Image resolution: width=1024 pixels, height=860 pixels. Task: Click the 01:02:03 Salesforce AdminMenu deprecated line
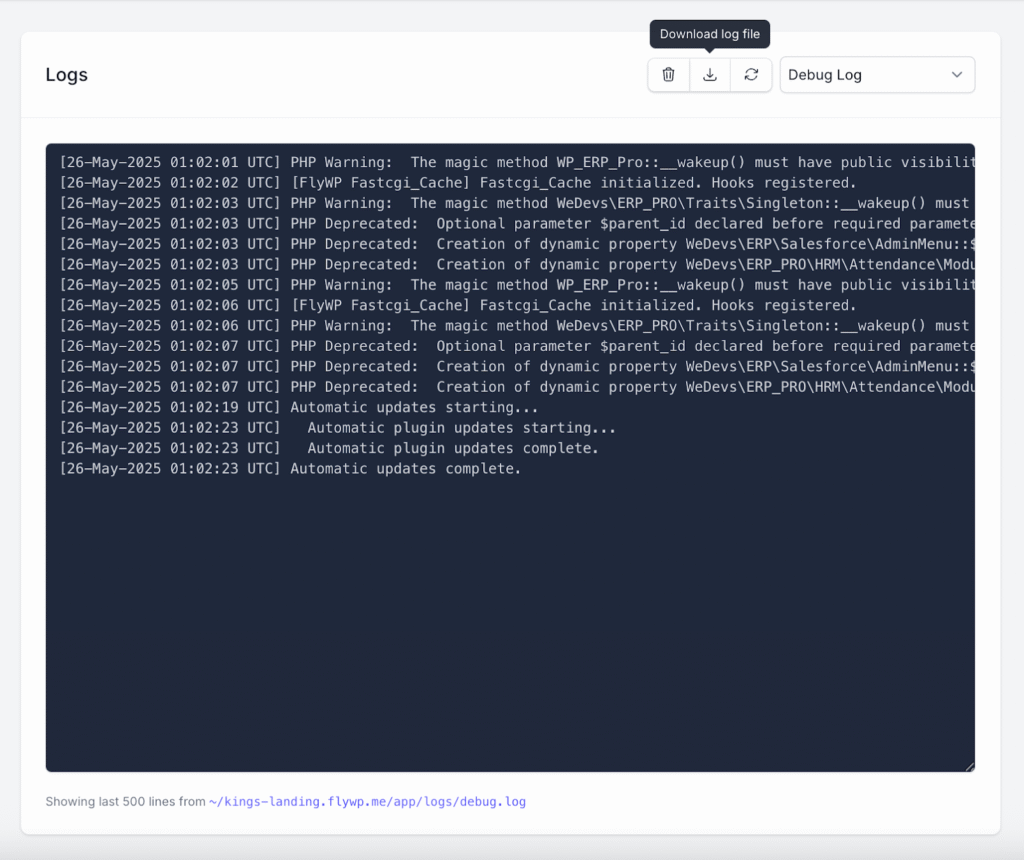(517, 244)
